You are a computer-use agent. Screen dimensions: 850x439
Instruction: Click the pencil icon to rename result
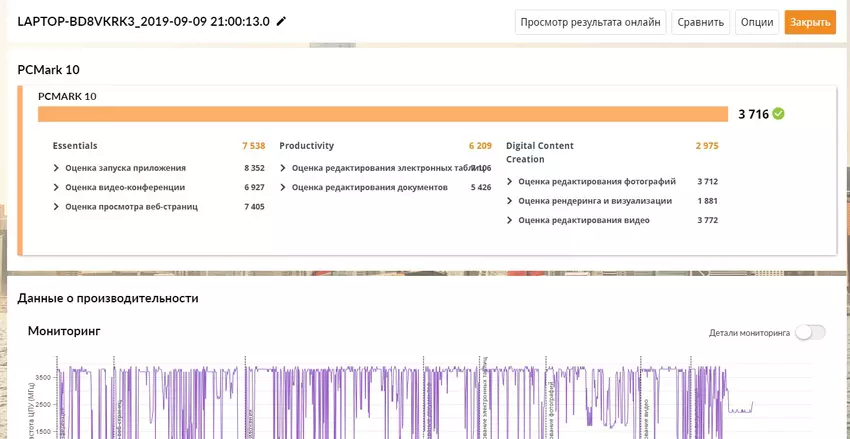(x=281, y=21)
